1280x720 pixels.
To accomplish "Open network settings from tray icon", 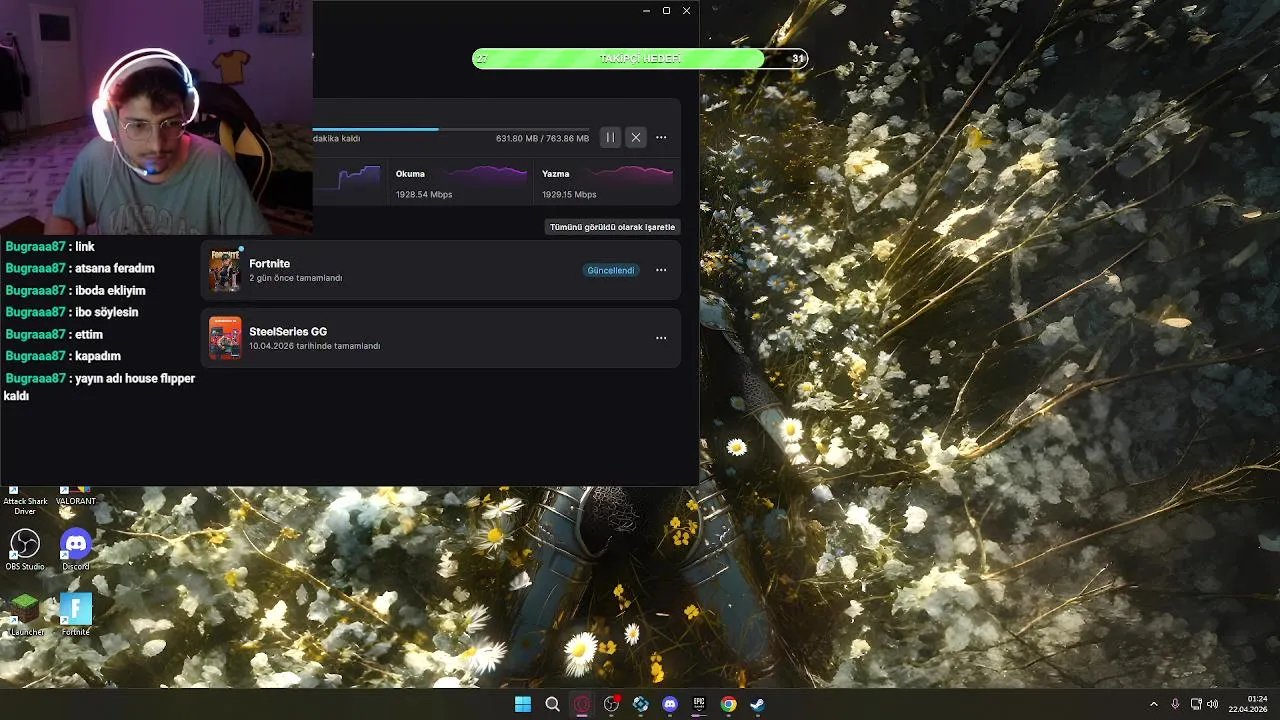I will (1196, 704).
